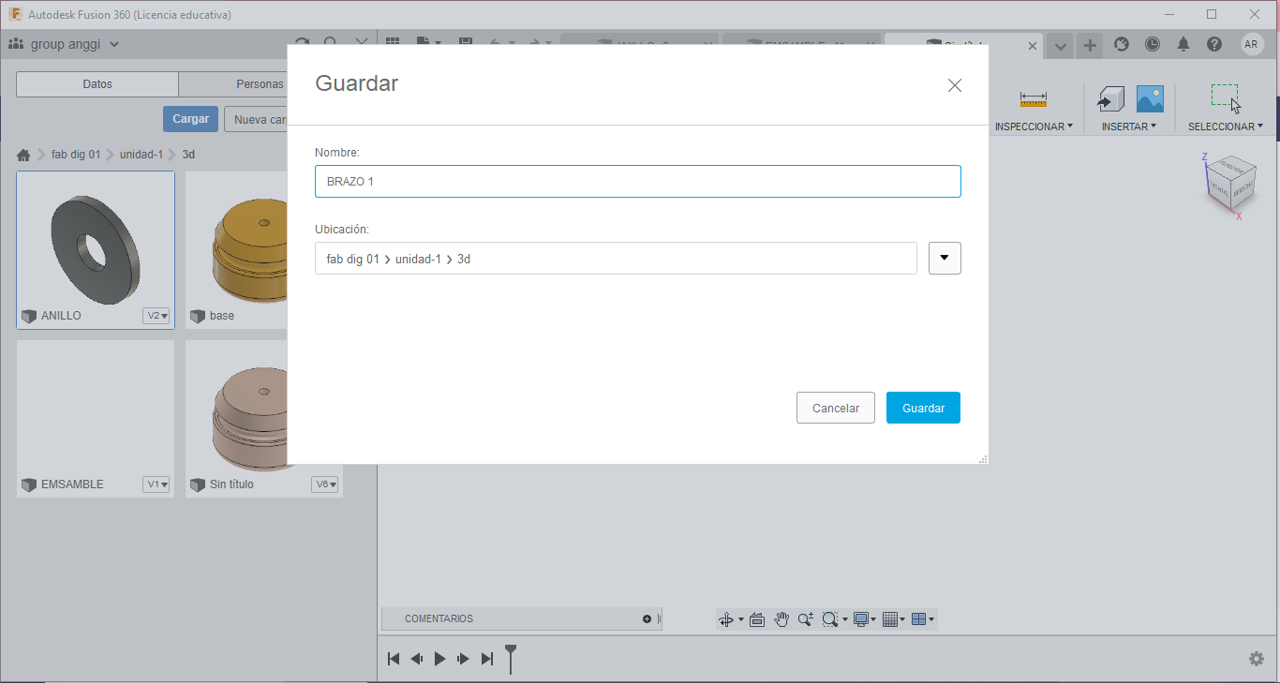Click the insert image (canvas) icon
The image size is (1280, 683).
tap(1150, 99)
